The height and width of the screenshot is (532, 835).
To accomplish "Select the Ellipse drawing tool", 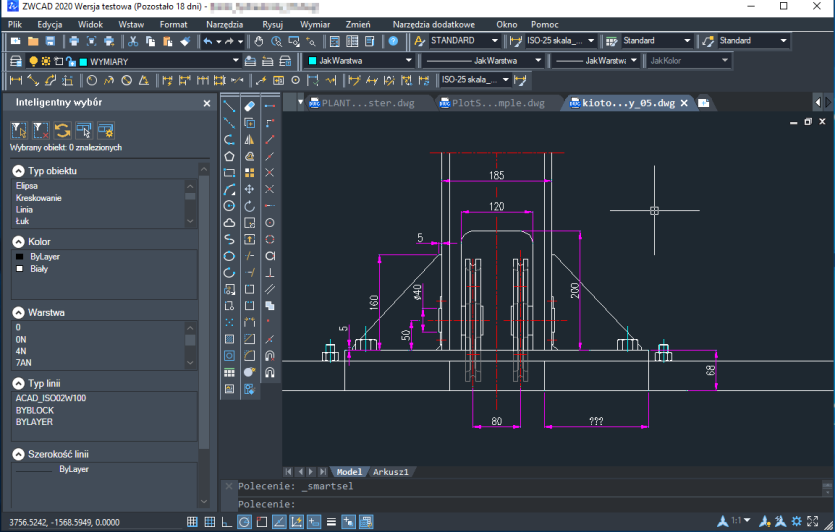I will click(229, 256).
